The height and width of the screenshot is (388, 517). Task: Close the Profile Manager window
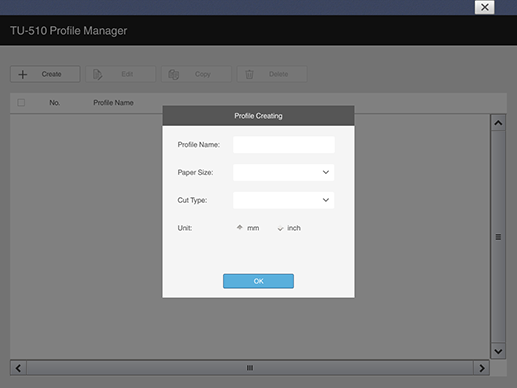coord(485,7)
